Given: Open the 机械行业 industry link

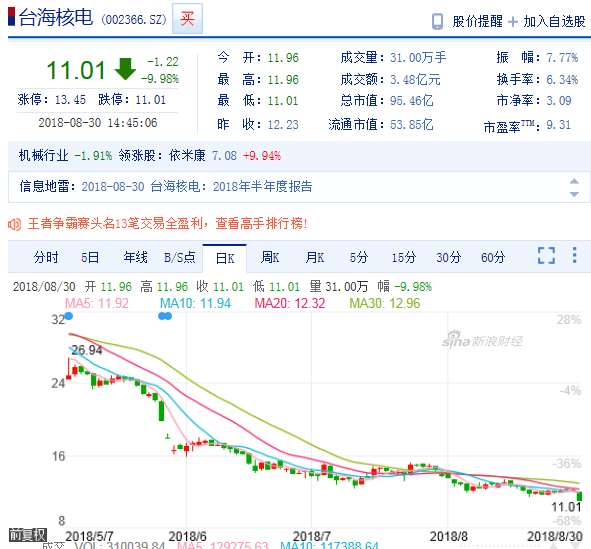Looking at the screenshot, I should point(44,155).
